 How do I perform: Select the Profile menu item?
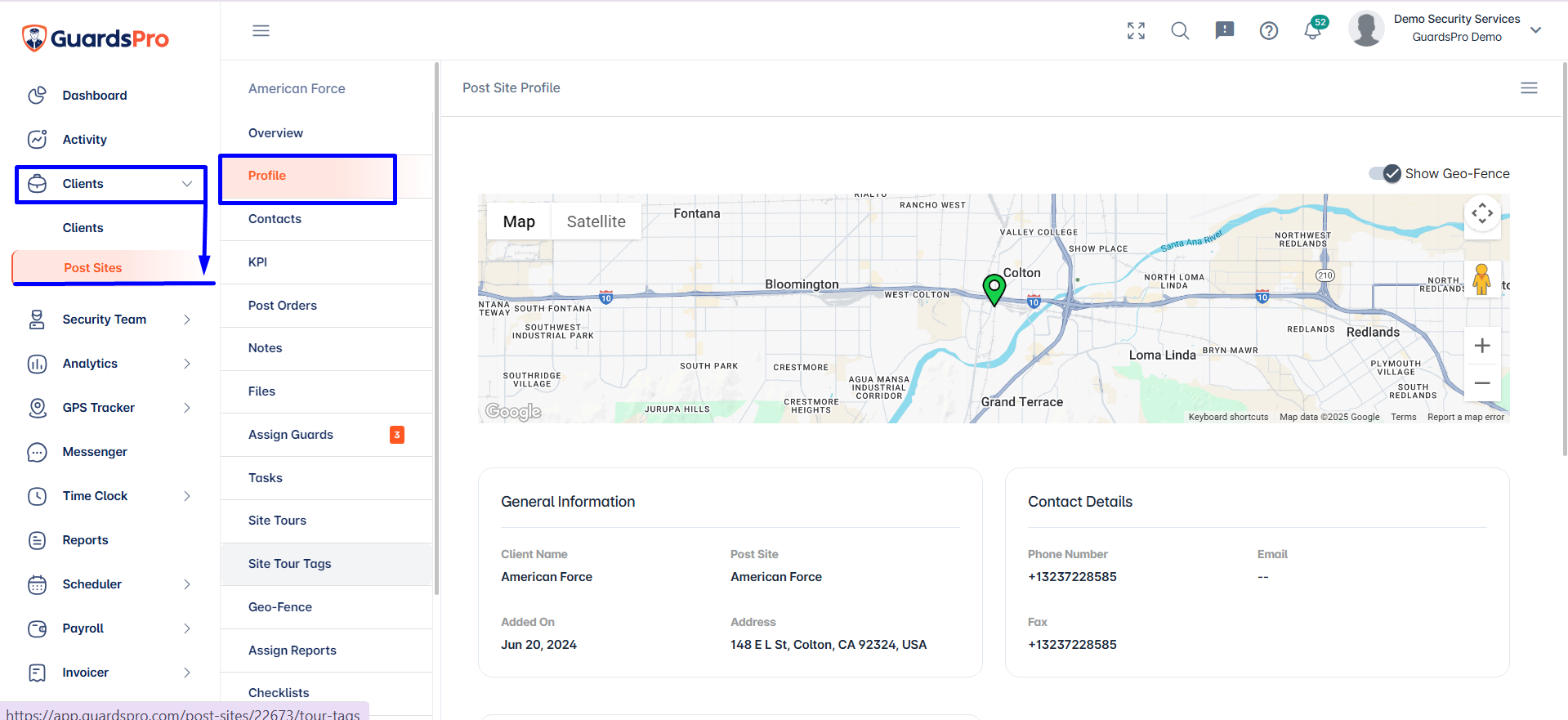pyautogui.click(x=326, y=176)
